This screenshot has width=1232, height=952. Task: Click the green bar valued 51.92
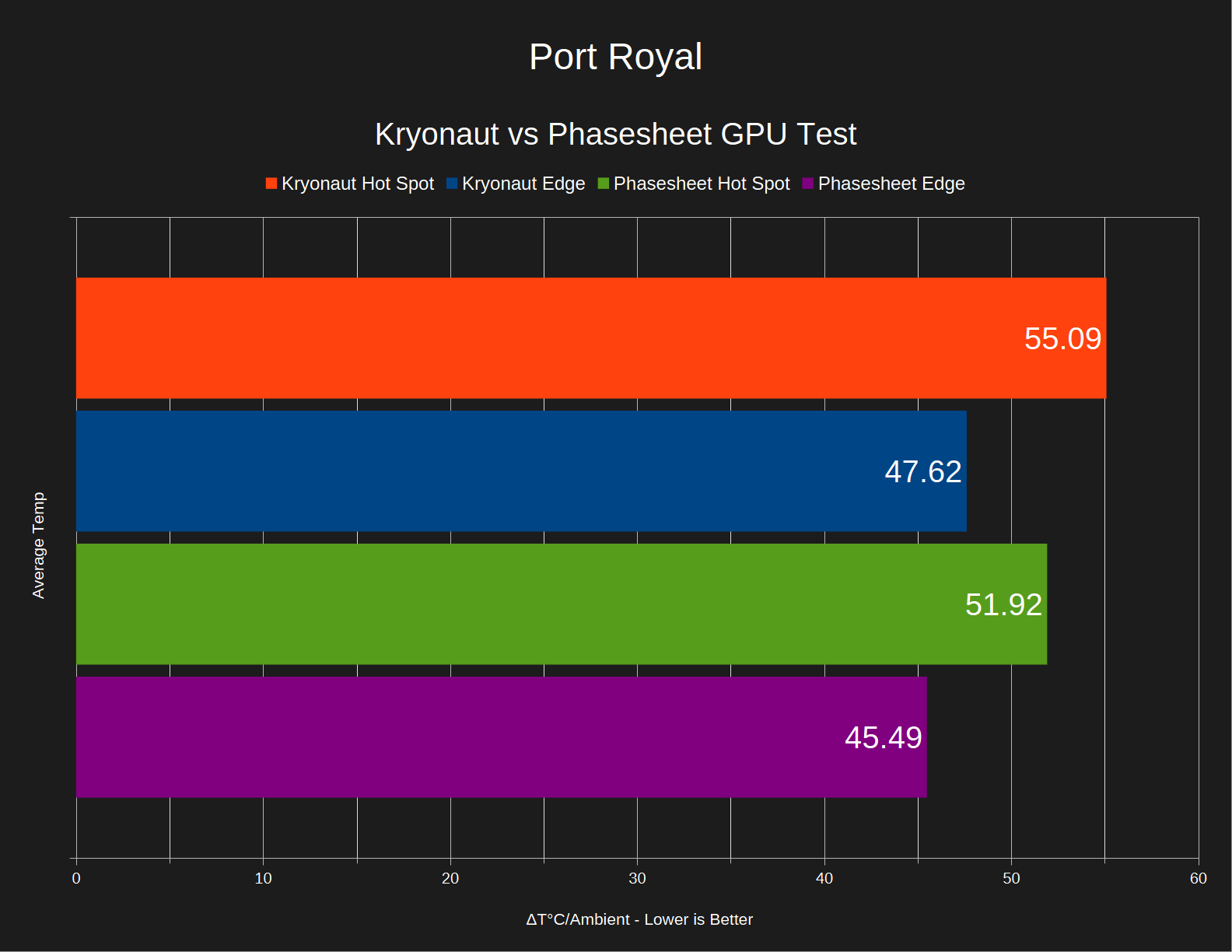coord(562,604)
